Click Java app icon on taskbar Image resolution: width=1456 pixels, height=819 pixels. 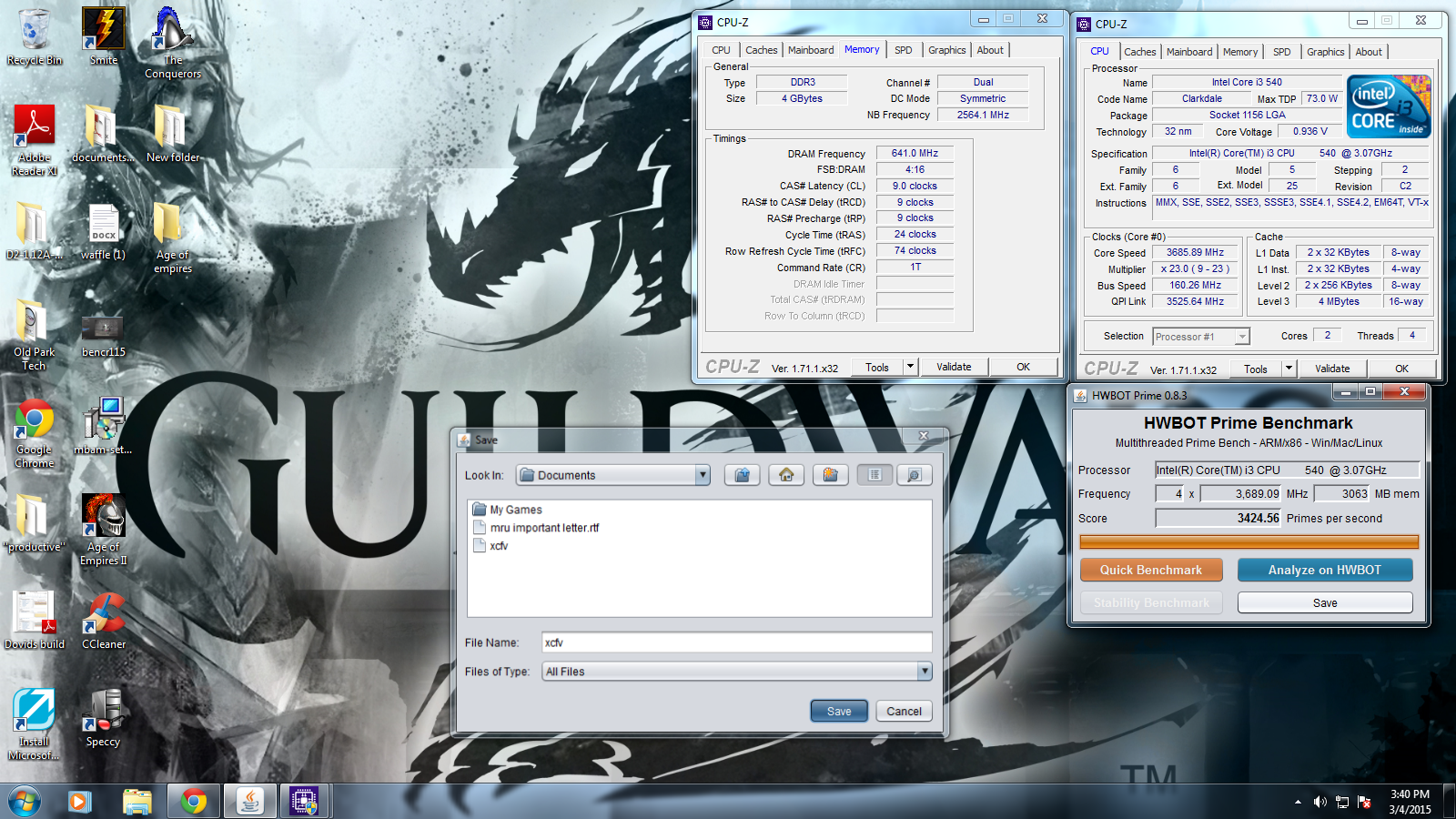click(249, 802)
